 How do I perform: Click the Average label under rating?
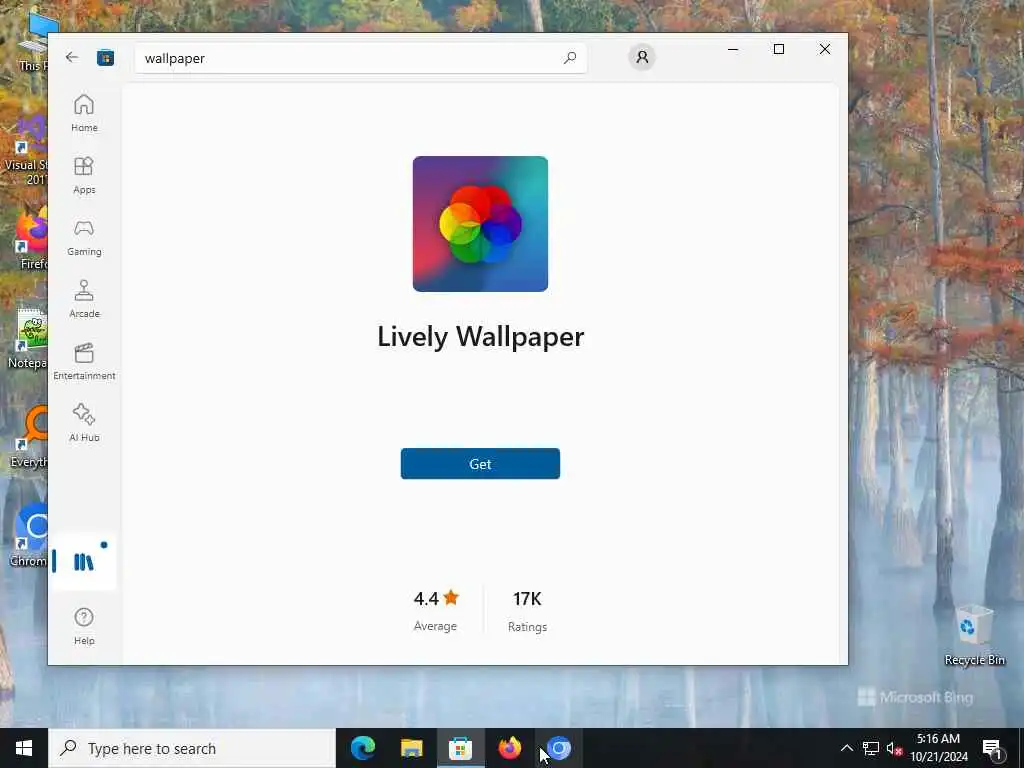tap(435, 626)
